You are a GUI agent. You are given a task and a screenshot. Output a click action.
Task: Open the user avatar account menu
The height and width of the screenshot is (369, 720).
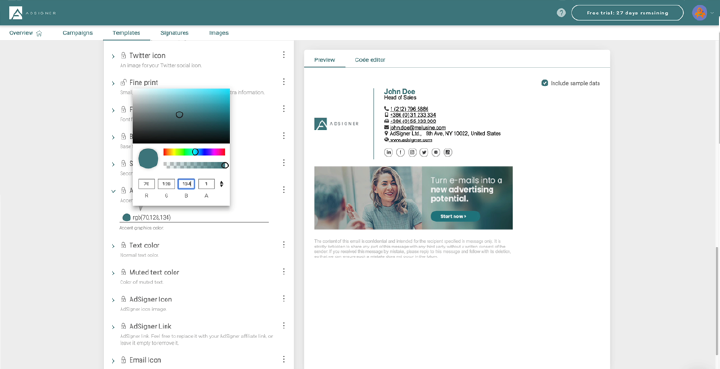[699, 12]
